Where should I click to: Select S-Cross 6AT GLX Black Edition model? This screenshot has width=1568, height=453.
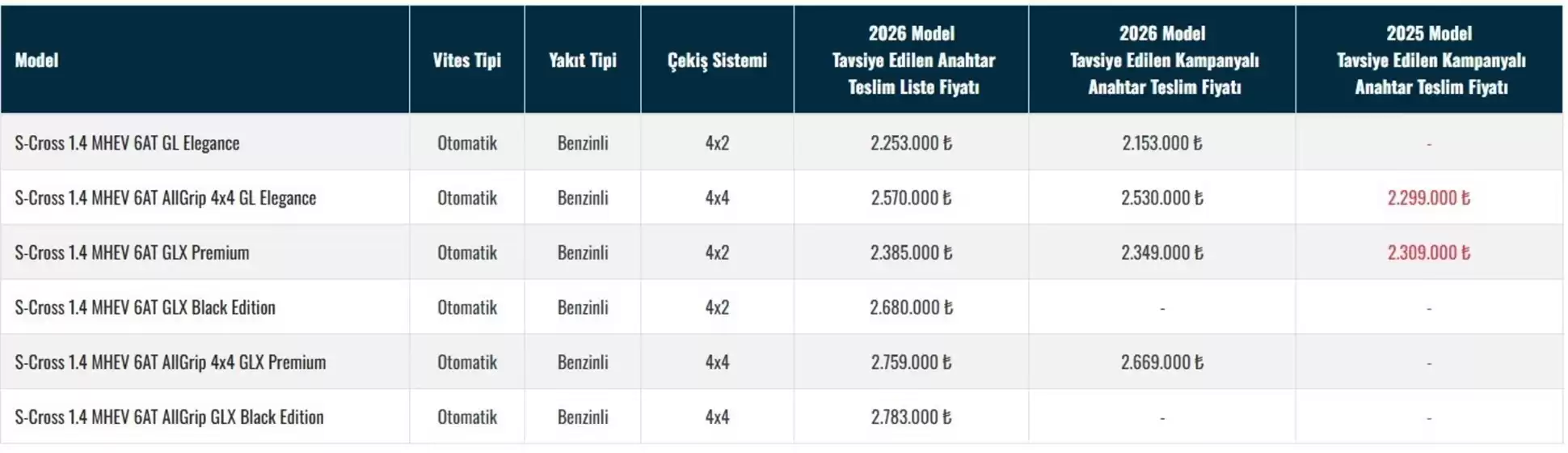click(145, 307)
